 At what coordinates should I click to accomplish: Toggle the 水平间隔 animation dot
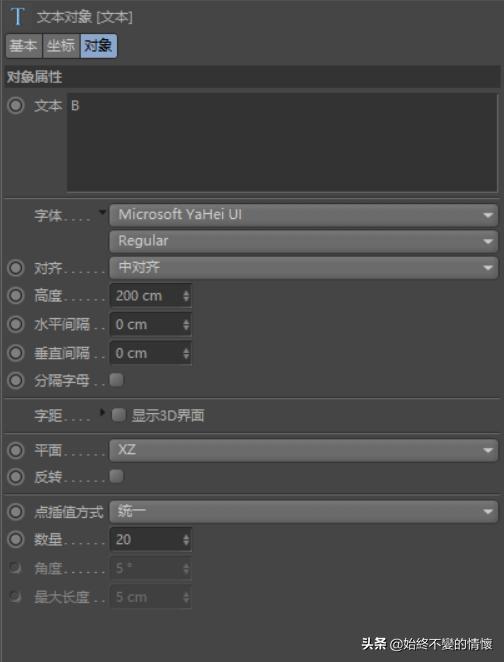pyautogui.click(x=16, y=324)
